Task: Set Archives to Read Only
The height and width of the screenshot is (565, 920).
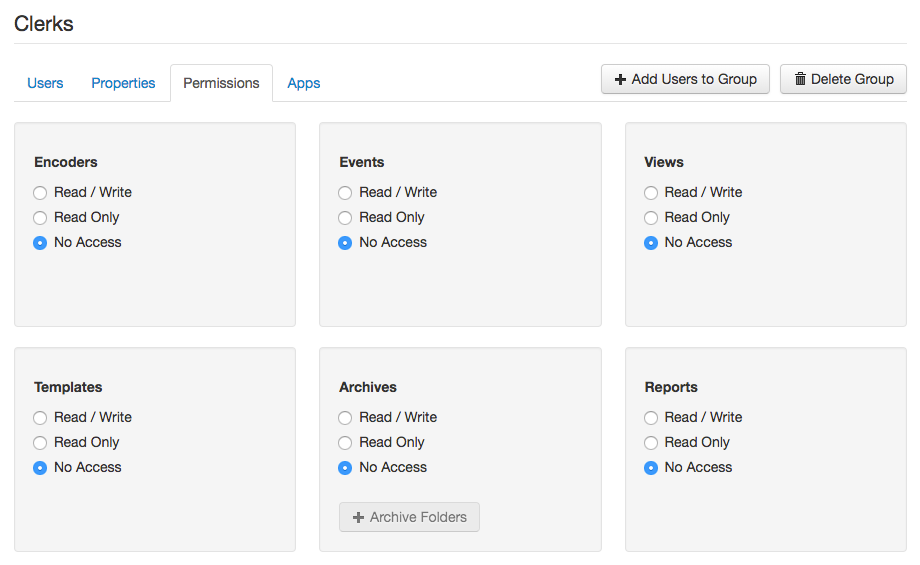Action: click(x=345, y=443)
